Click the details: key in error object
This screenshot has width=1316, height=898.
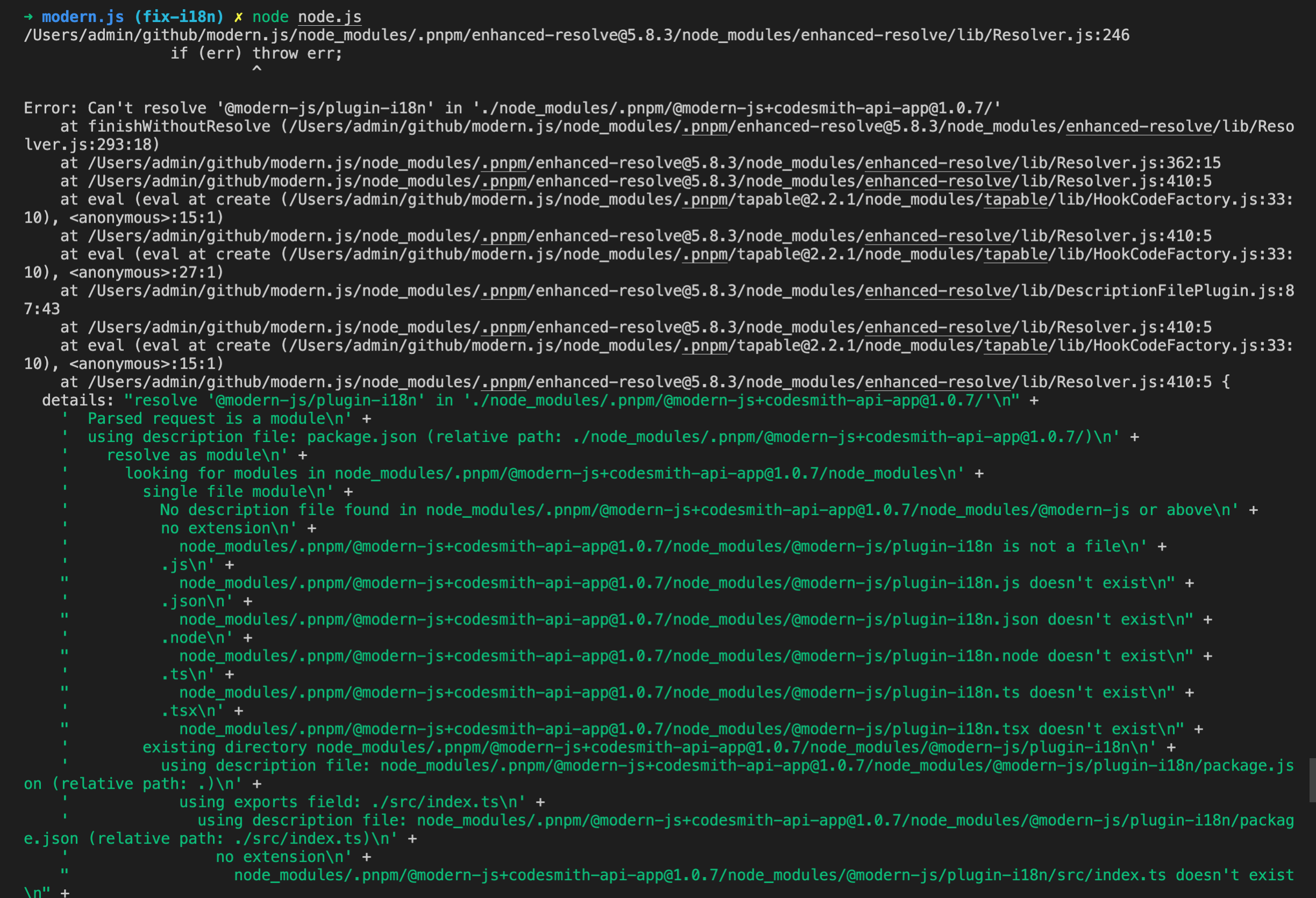tap(78, 401)
